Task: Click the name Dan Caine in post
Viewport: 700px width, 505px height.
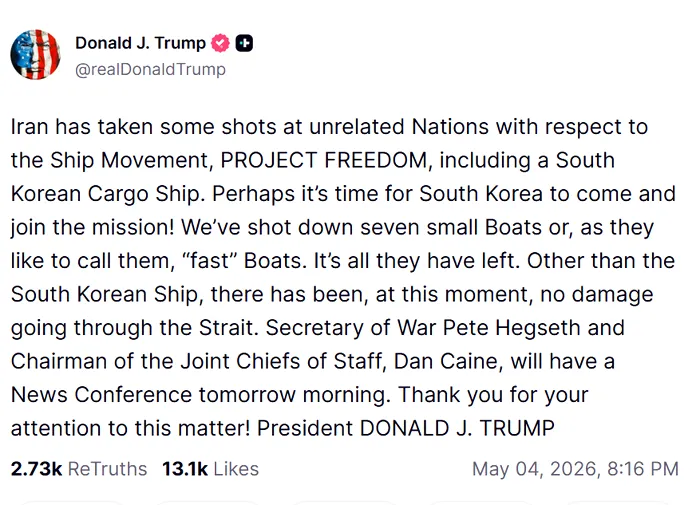Action: click(x=446, y=361)
